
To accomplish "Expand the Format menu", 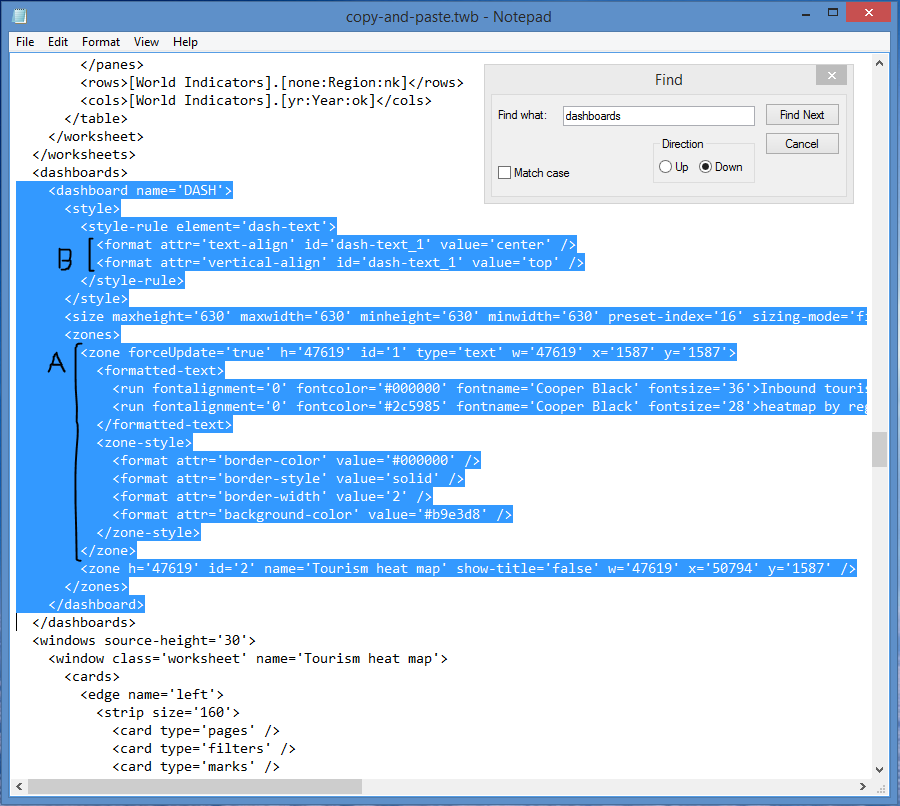I will click(101, 42).
